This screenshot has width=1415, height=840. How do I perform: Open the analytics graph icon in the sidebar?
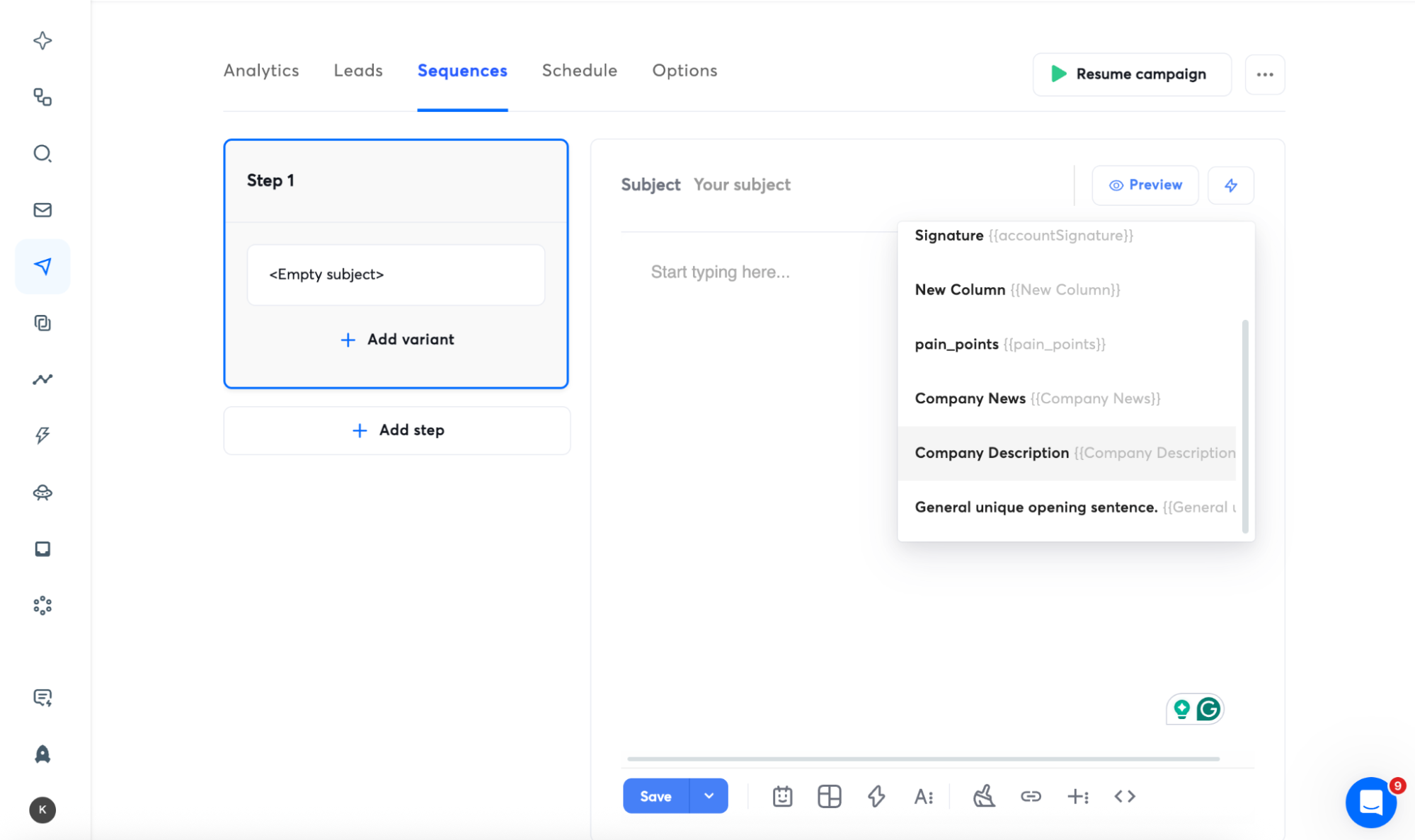coord(42,379)
